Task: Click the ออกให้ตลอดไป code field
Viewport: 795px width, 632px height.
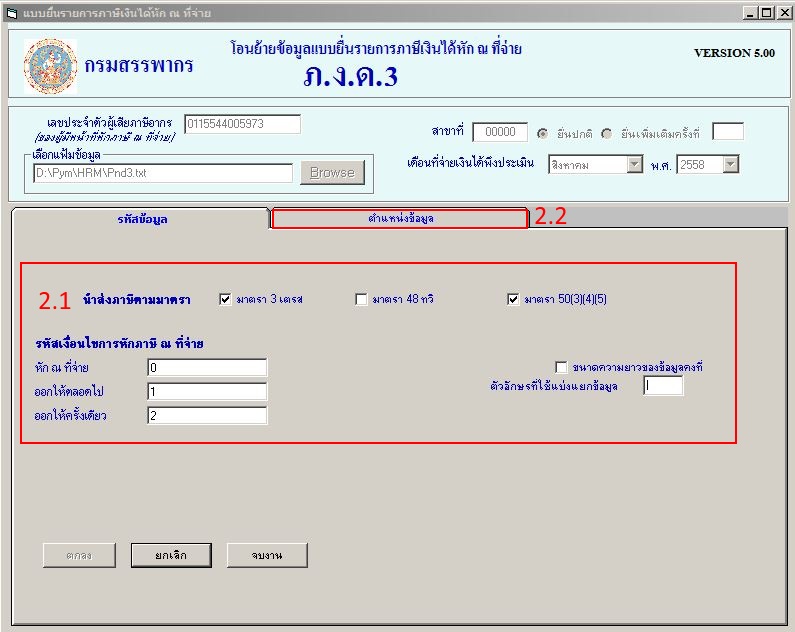Action: [206, 391]
